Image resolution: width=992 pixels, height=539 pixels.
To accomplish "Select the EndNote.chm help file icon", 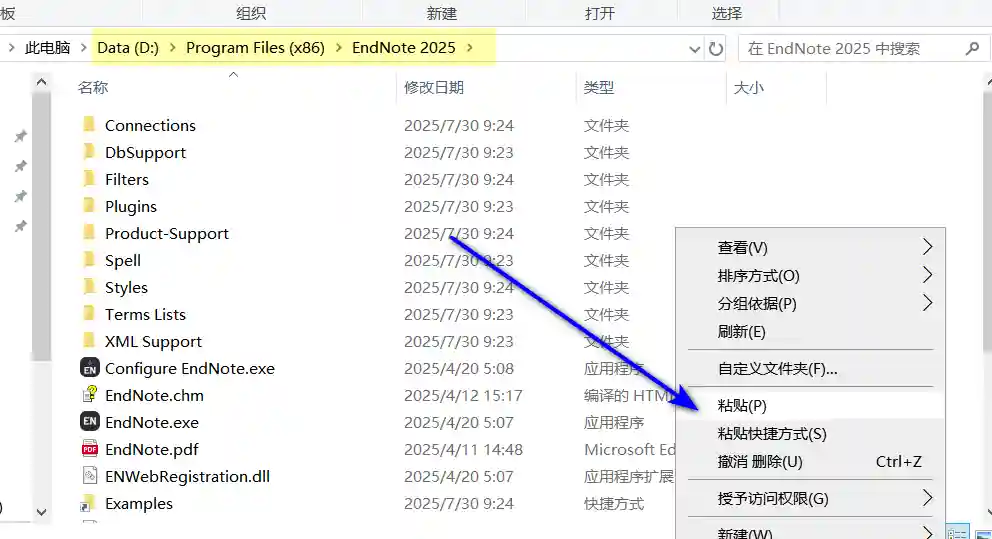I will [90, 395].
